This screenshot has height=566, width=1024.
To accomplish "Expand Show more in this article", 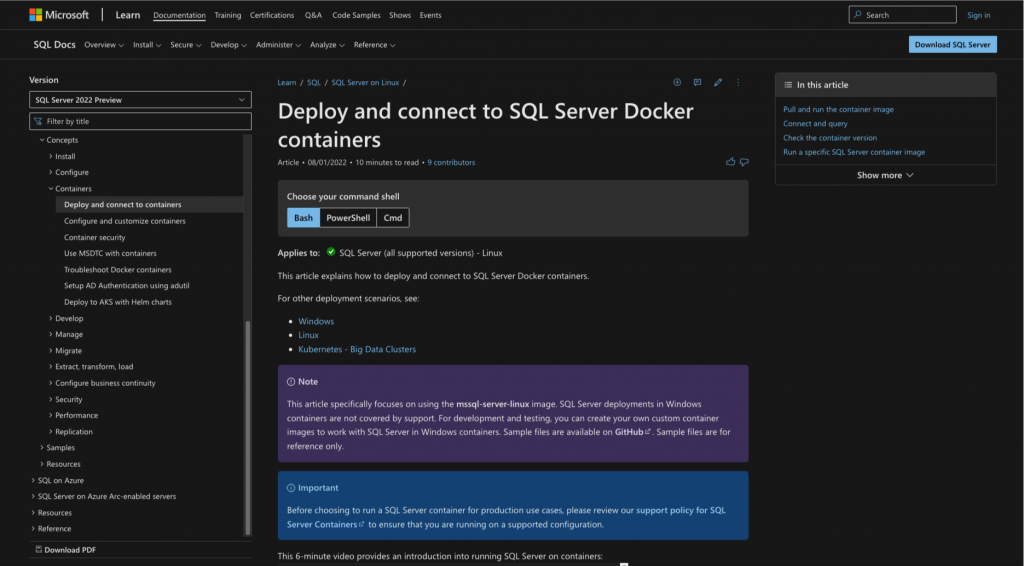I will coord(885,175).
